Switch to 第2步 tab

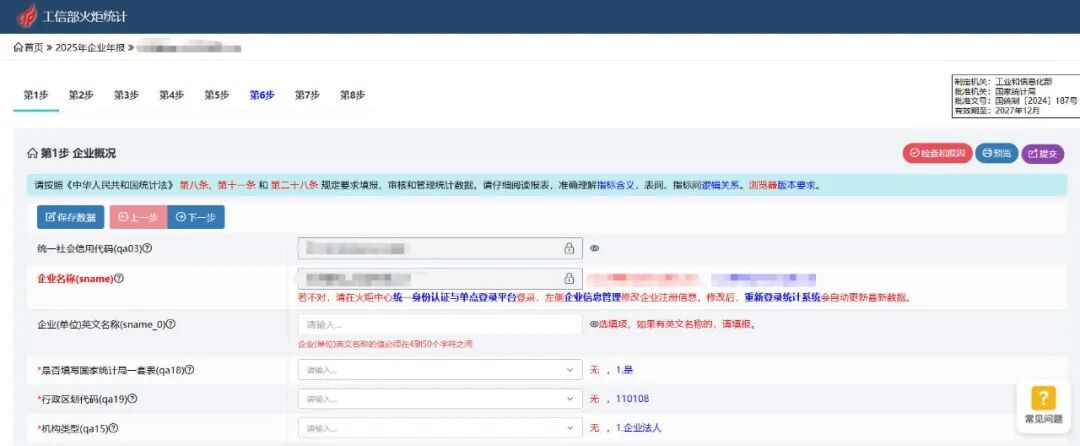pos(81,96)
